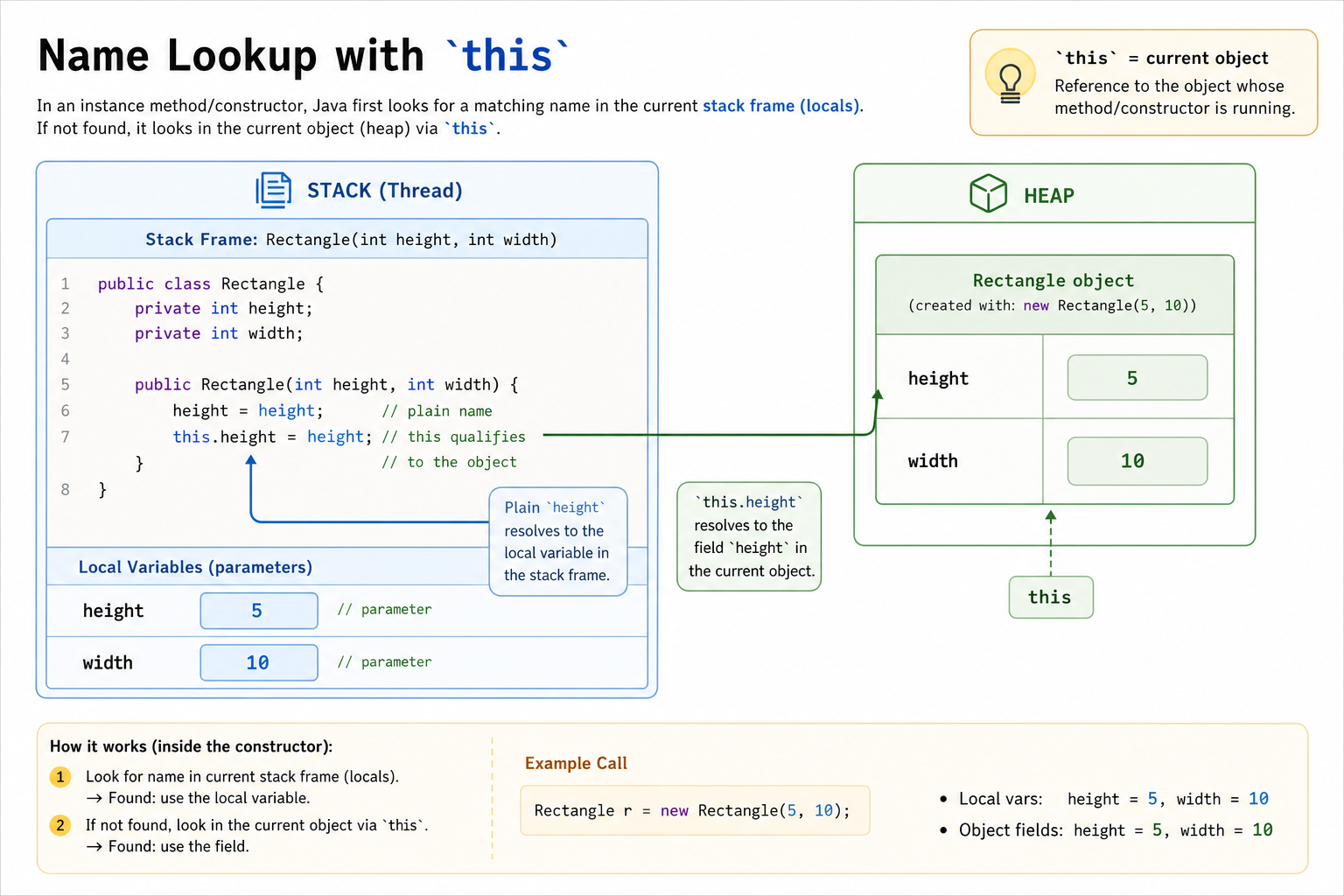Click the local variable height value box 5
Viewport: 1344px width, 896px height.
pyautogui.click(x=259, y=611)
